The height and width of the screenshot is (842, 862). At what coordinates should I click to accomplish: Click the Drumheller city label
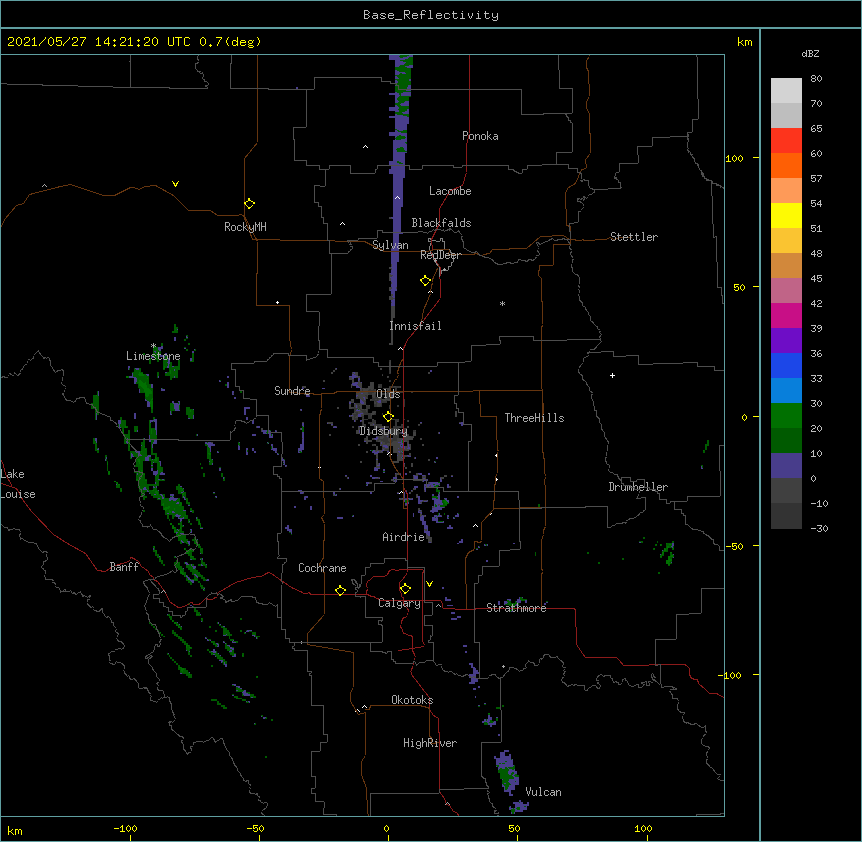638,487
